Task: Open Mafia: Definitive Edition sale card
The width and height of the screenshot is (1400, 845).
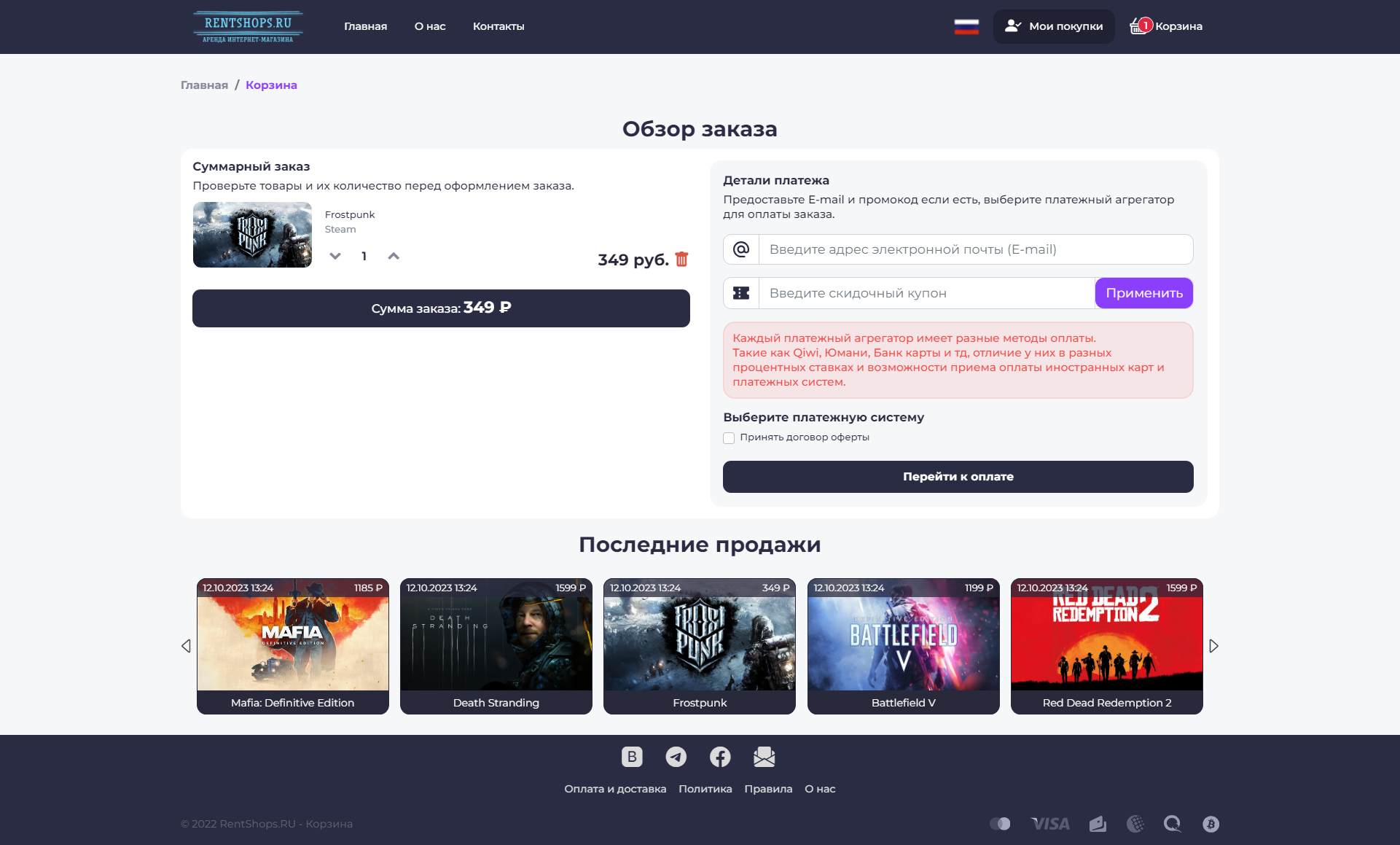Action: tap(293, 646)
